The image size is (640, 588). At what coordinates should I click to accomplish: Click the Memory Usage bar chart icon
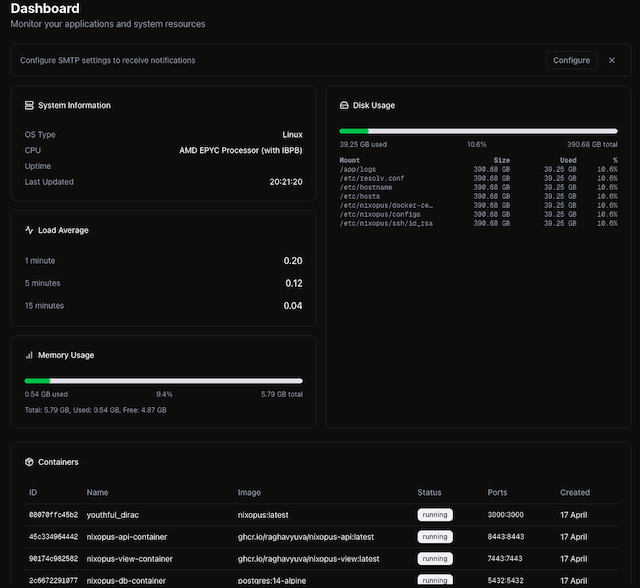[x=29, y=355]
